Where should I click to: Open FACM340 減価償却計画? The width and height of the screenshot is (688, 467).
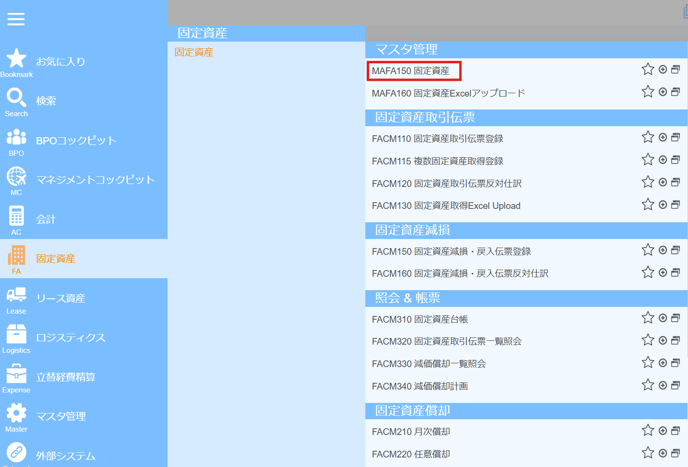[x=419, y=386]
